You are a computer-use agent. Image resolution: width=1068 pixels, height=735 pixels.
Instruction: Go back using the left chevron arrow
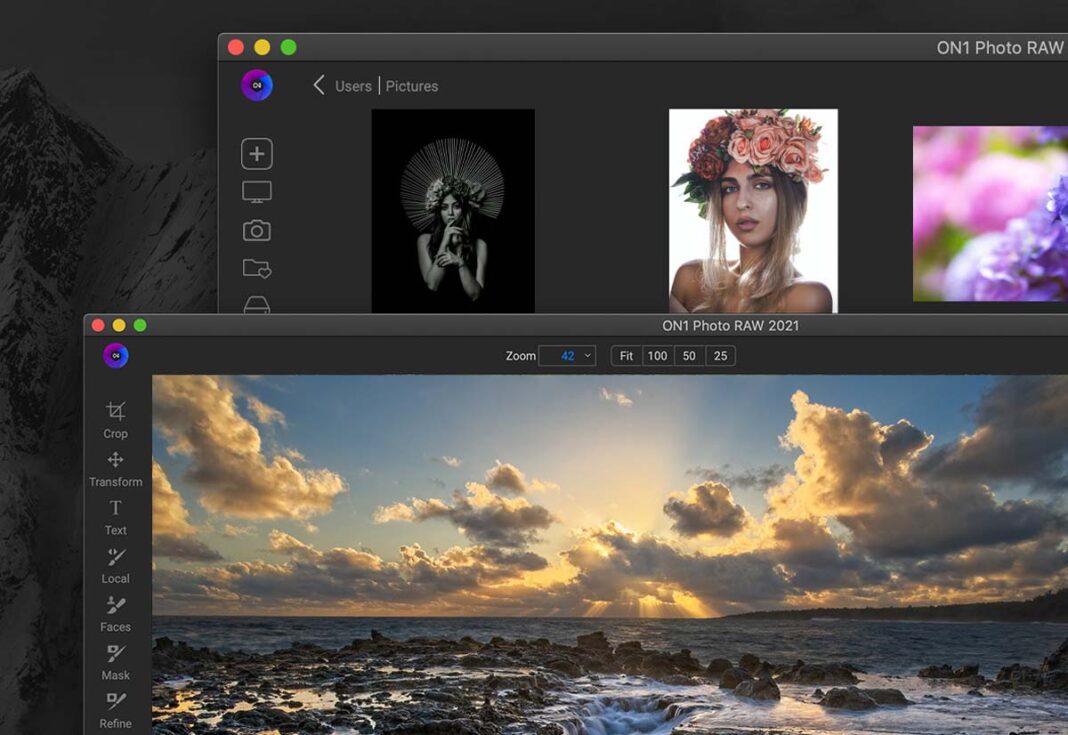[319, 86]
